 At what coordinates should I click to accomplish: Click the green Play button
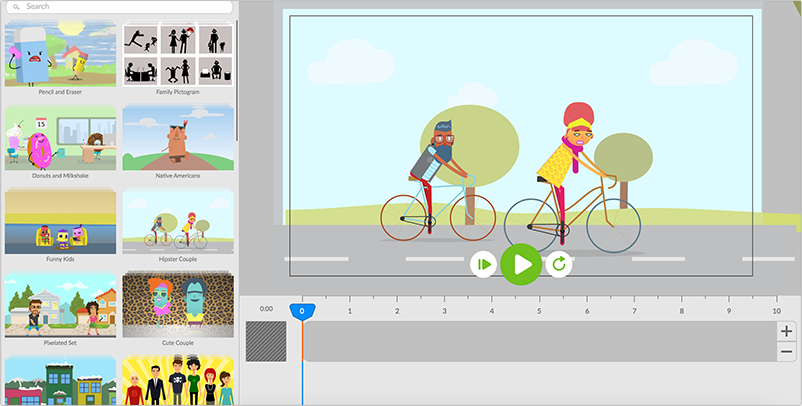click(521, 264)
